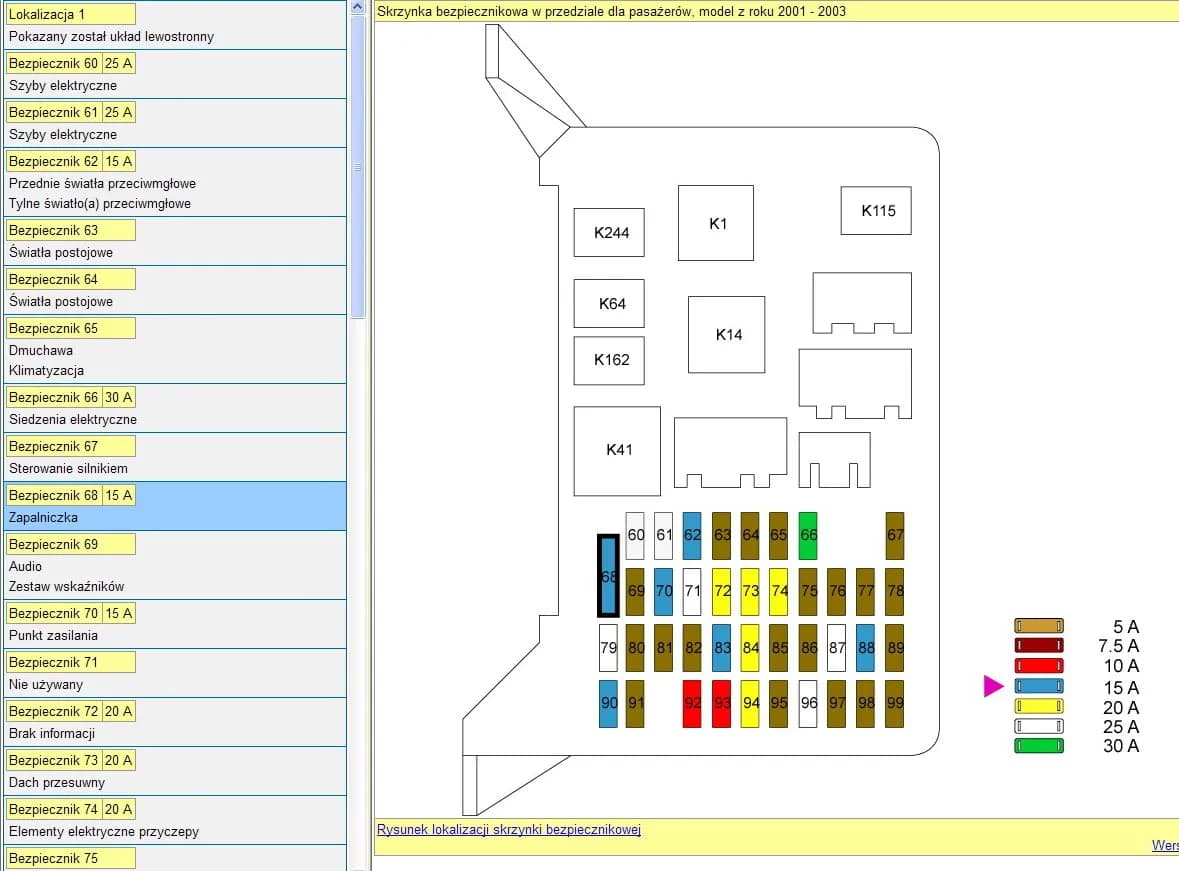This screenshot has height=871, width=1179.
Task: Select relay K115 in fuse box
Action: click(x=876, y=211)
